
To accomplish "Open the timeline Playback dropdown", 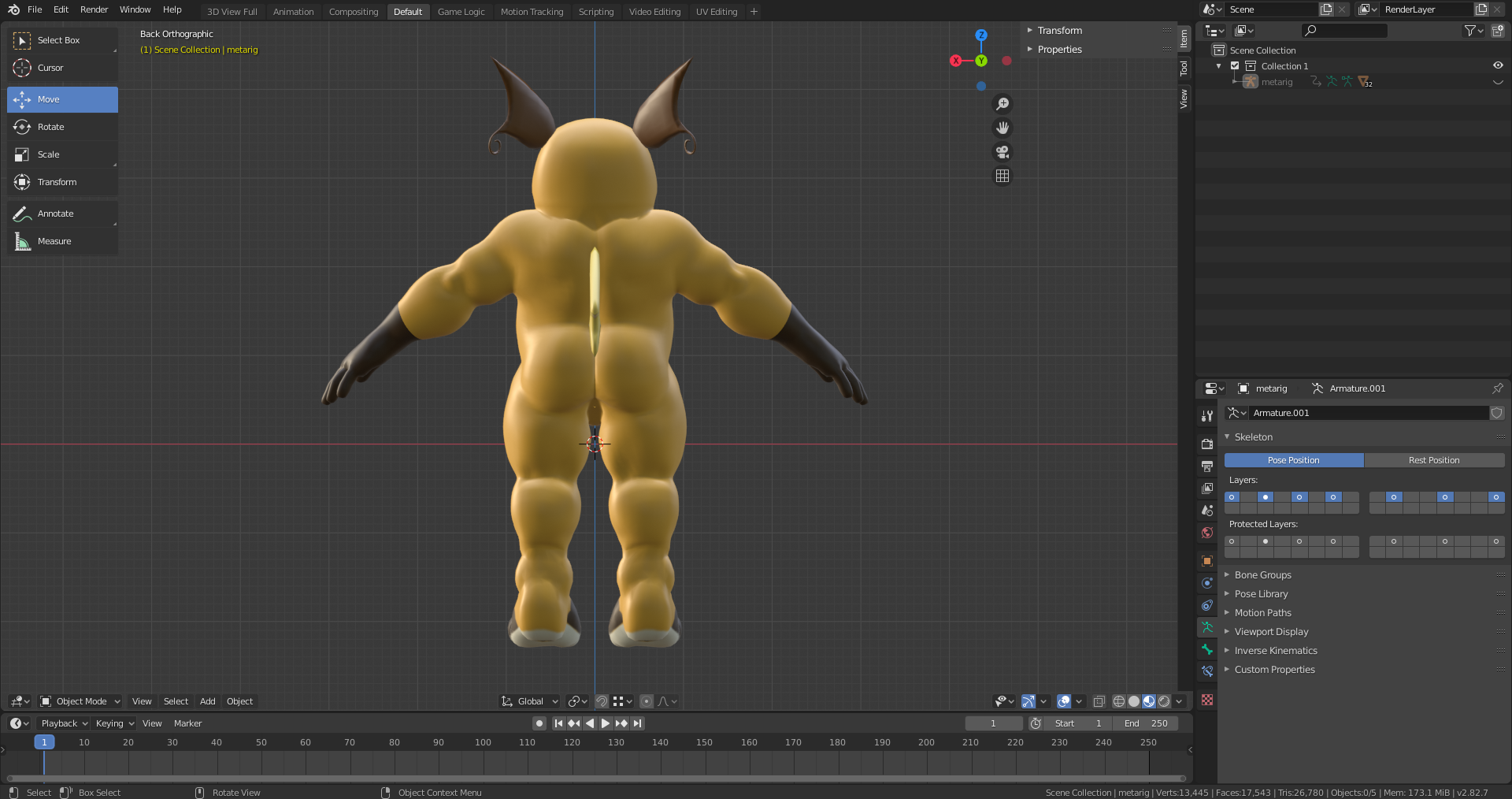I will point(64,723).
